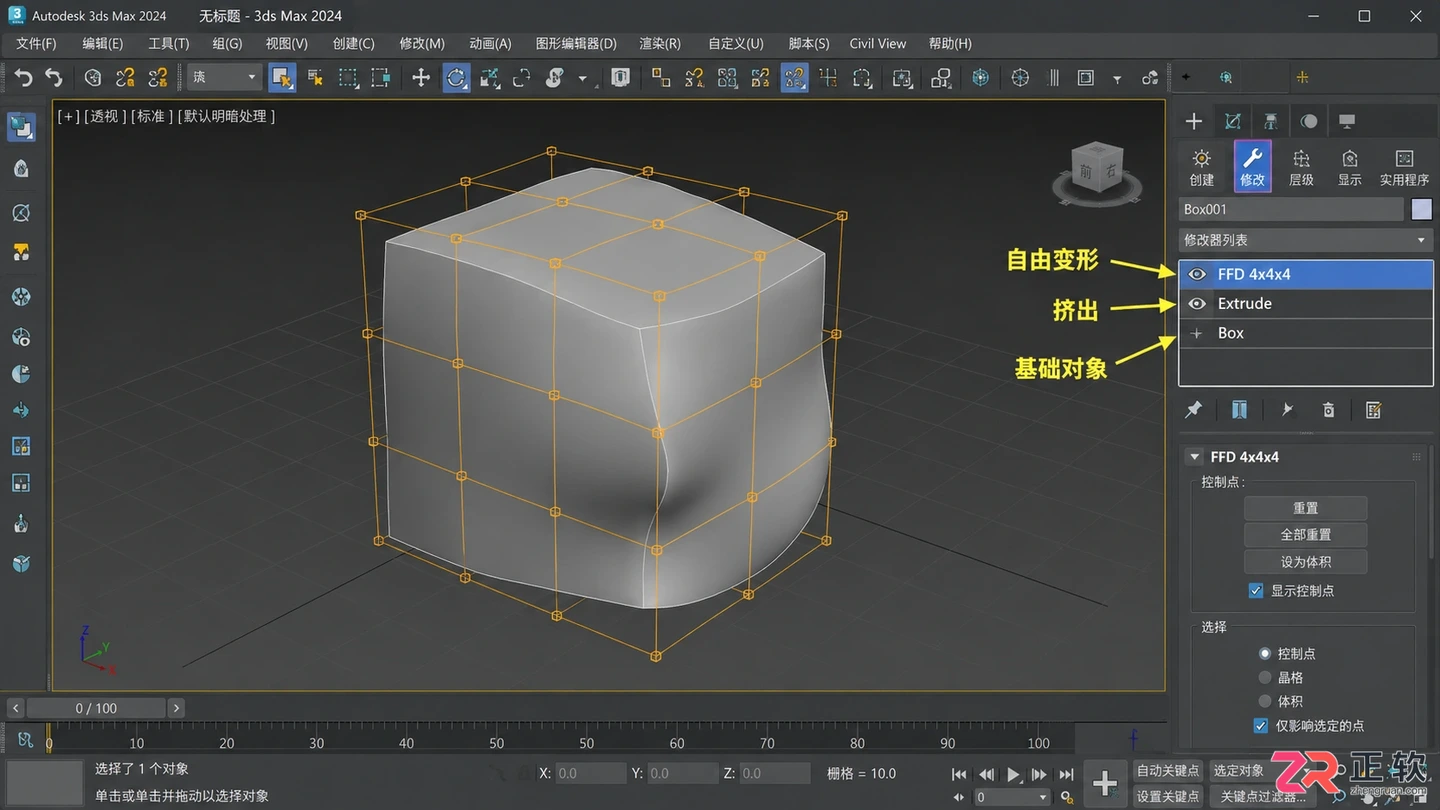1440x810 pixels.
Task: Select the Extrude modifier in the stack
Action: [x=1305, y=304]
